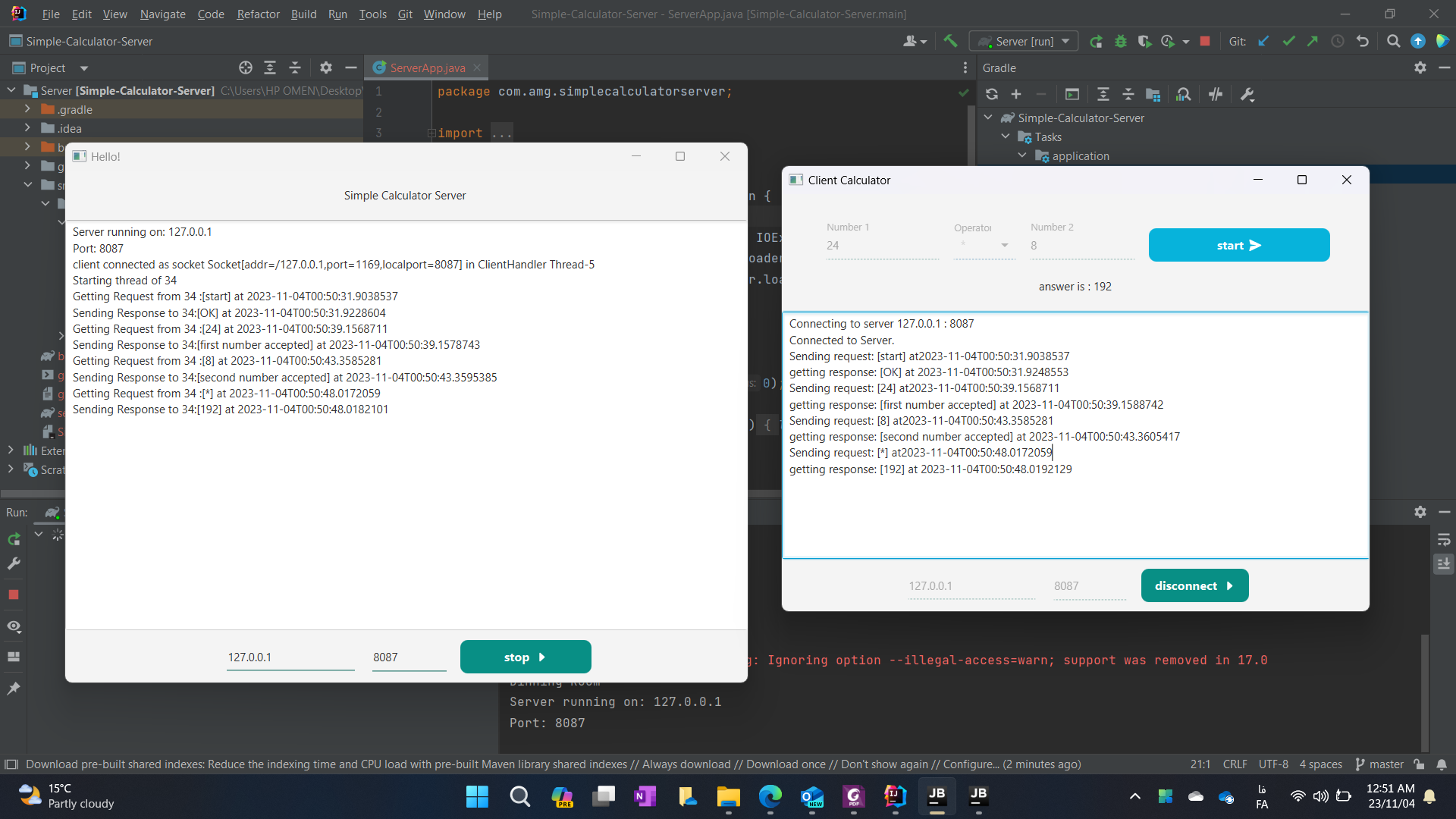Toggle Offline Mode icon in Gradle toolbar
The image size is (1456, 819).
click(1216, 94)
